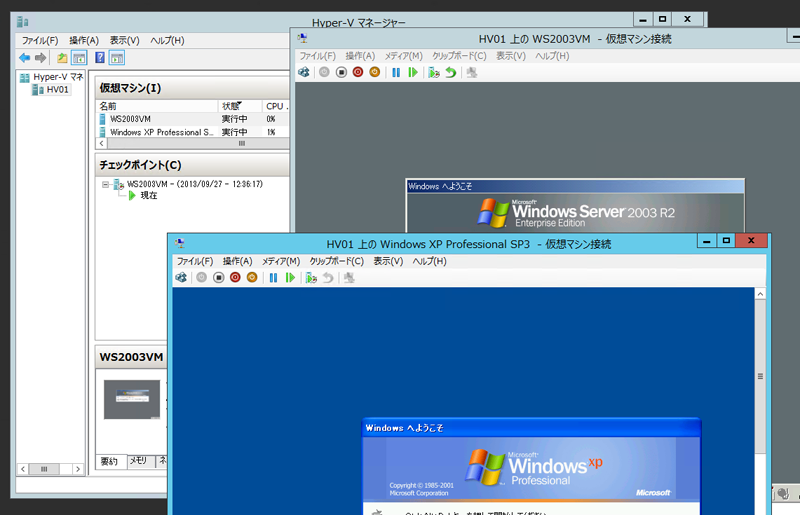Toggle the action pane icon in toolbar
The width and height of the screenshot is (800, 515).
[x=117, y=58]
